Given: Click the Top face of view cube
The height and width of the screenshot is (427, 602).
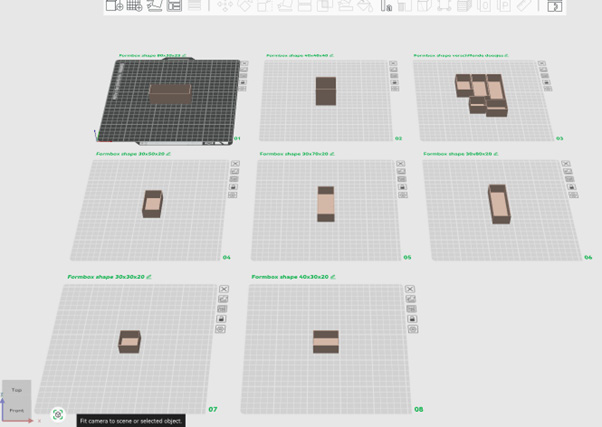Looking at the screenshot, I should pyautogui.click(x=17, y=390).
